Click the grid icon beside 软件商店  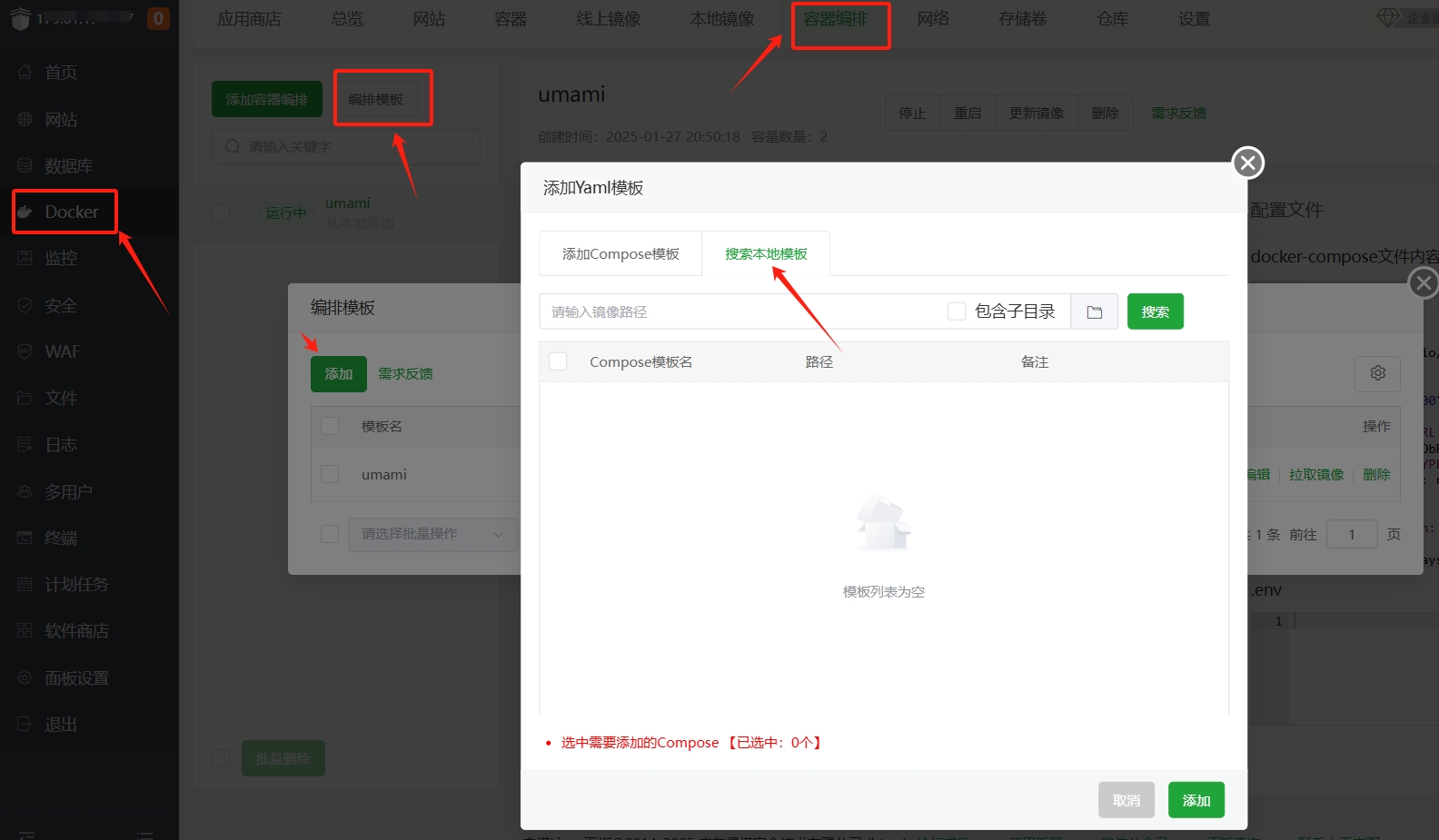25,630
